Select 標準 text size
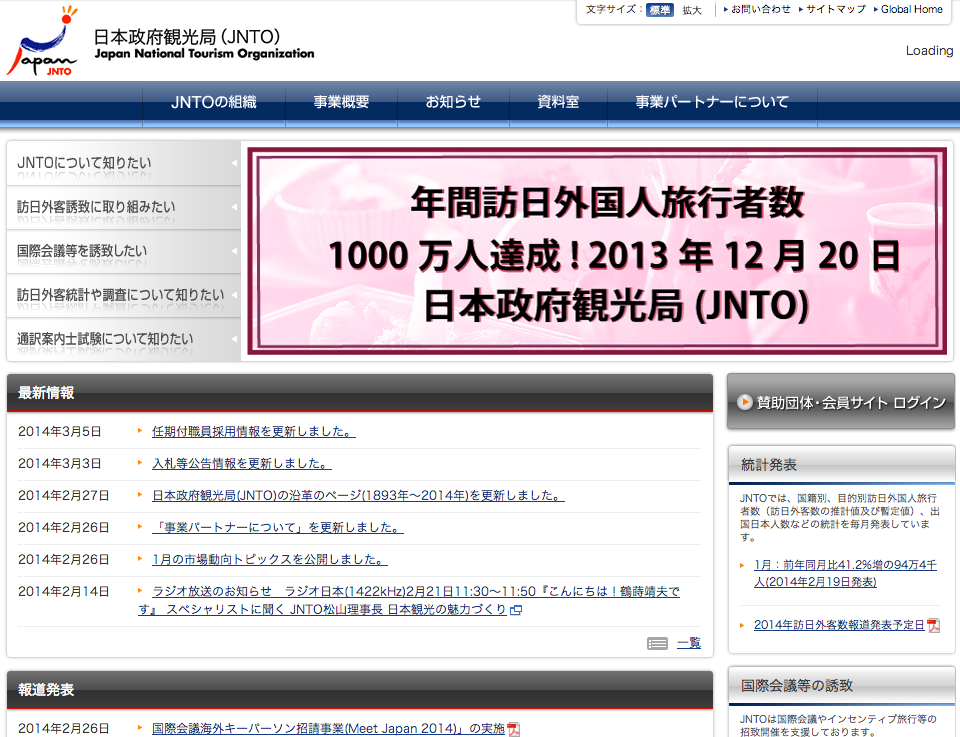 pyautogui.click(x=659, y=10)
